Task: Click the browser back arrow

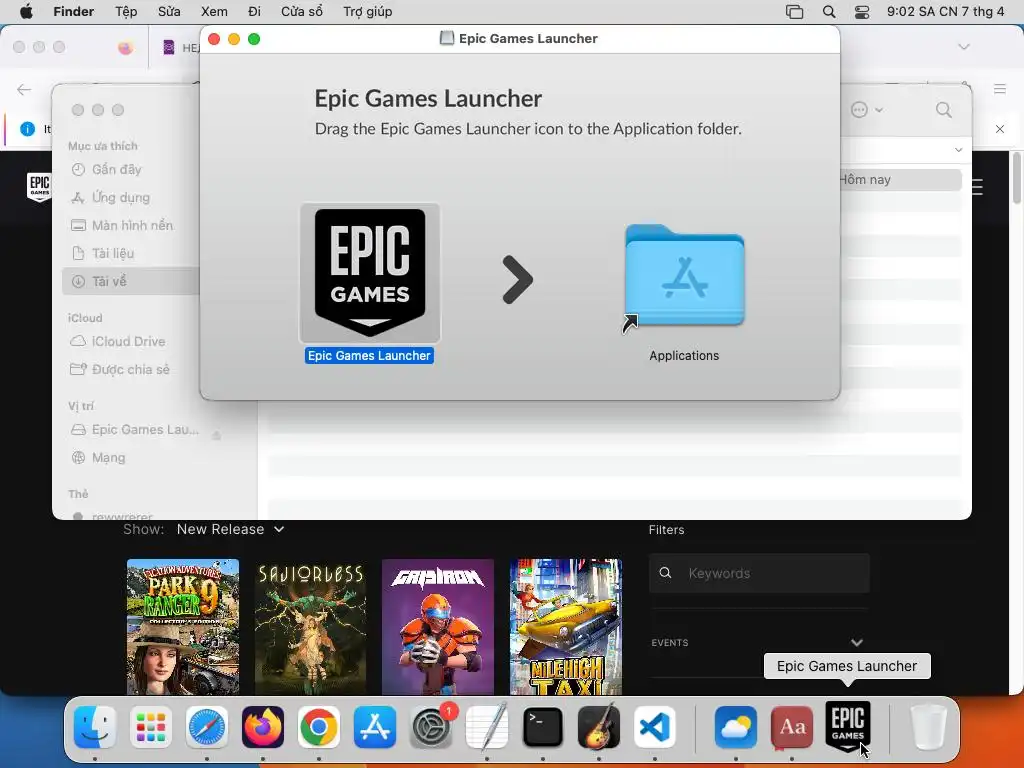Action: tap(24, 89)
